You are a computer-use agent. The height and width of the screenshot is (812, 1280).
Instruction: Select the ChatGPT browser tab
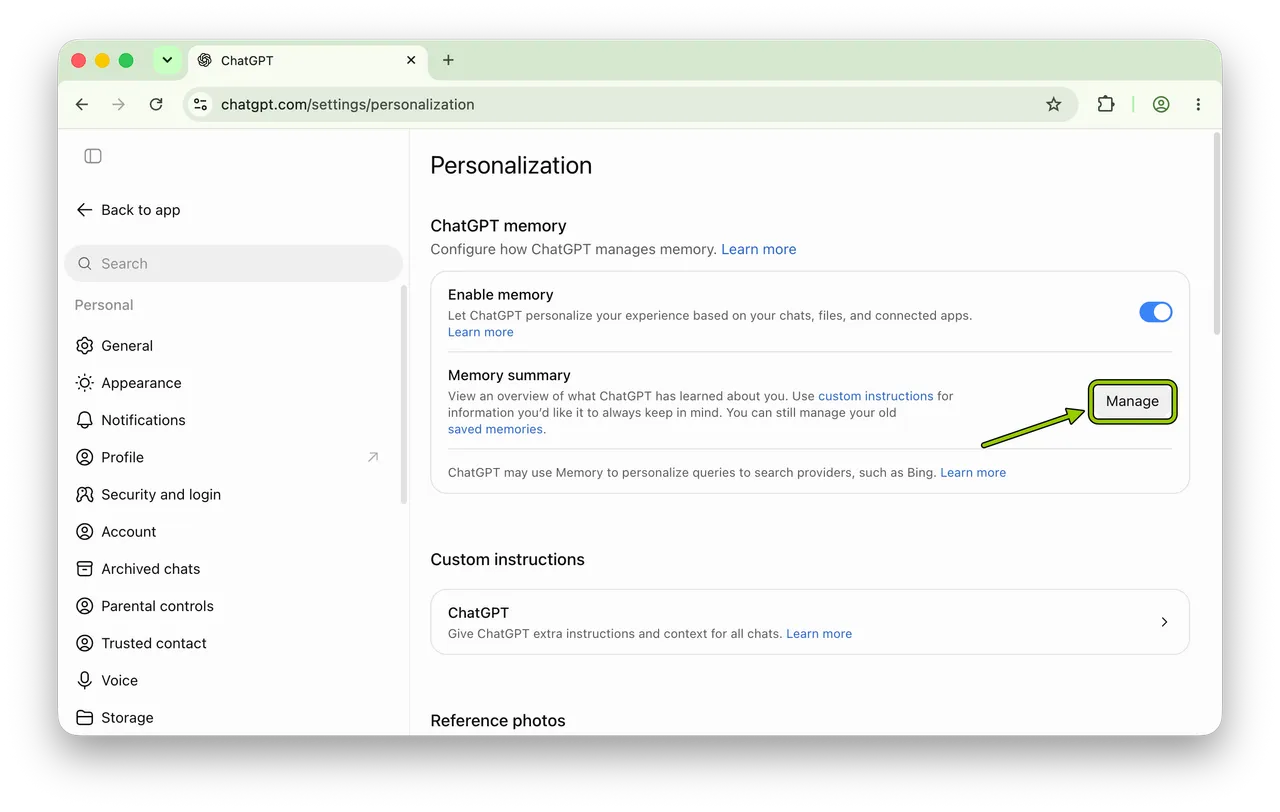[x=307, y=60]
